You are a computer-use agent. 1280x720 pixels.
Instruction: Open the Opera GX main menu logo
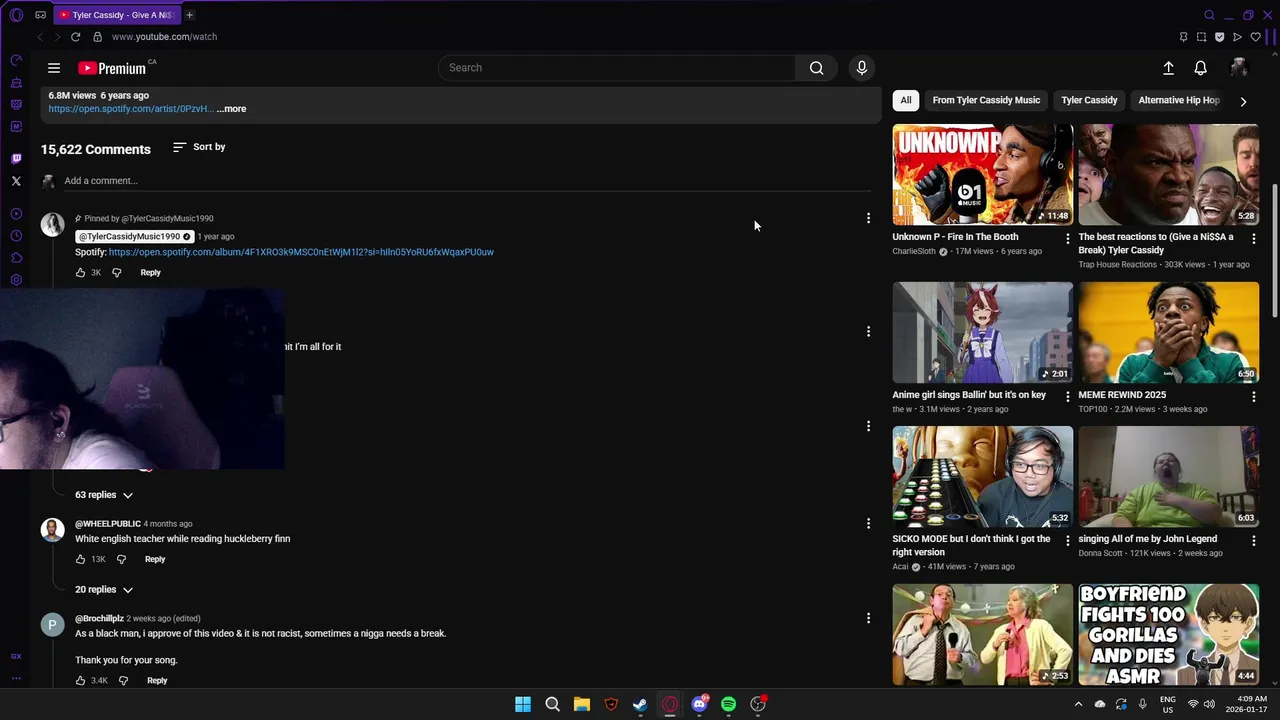[16, 15]
